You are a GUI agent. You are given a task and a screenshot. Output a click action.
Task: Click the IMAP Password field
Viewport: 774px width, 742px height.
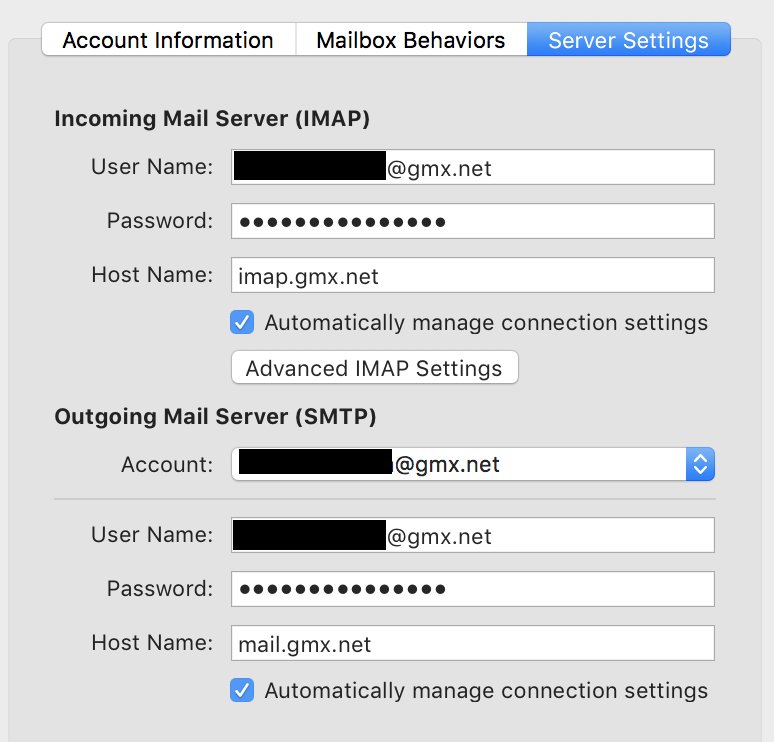[472, 221]
